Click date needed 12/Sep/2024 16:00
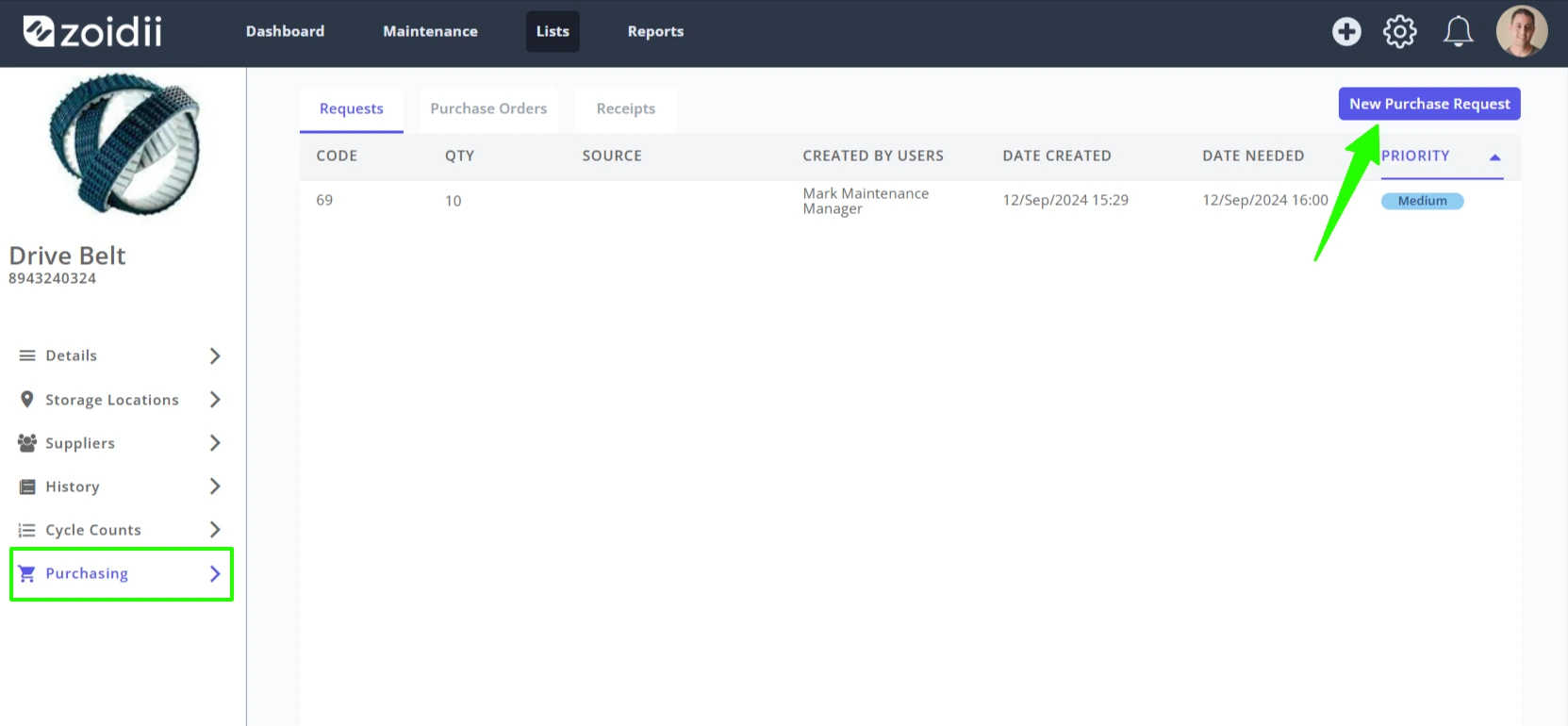This screenshot has width=1568, height=726. (1265, 200)
